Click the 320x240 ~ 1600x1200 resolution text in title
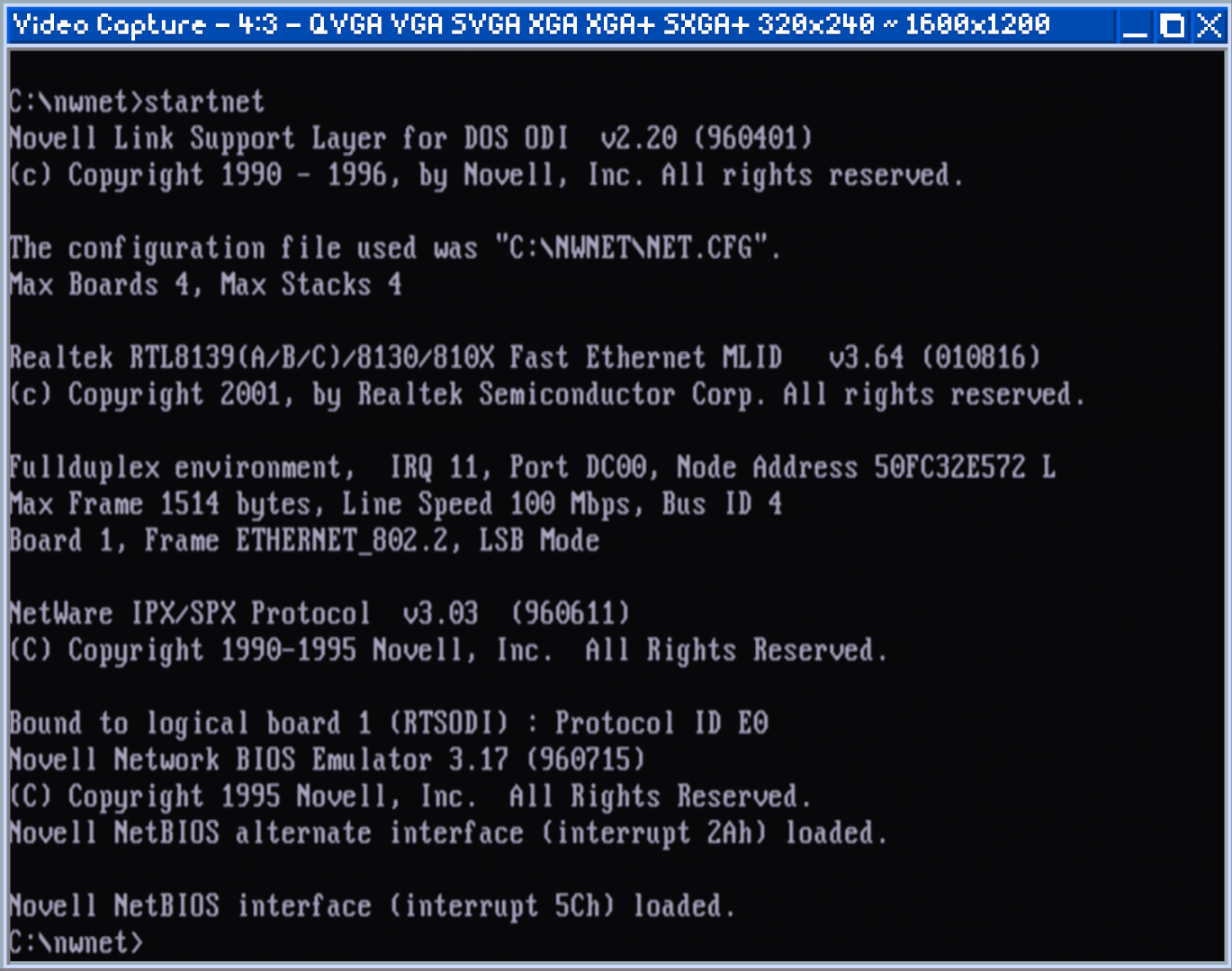This screenshot has width=1232, height=971. coord(904,24)
